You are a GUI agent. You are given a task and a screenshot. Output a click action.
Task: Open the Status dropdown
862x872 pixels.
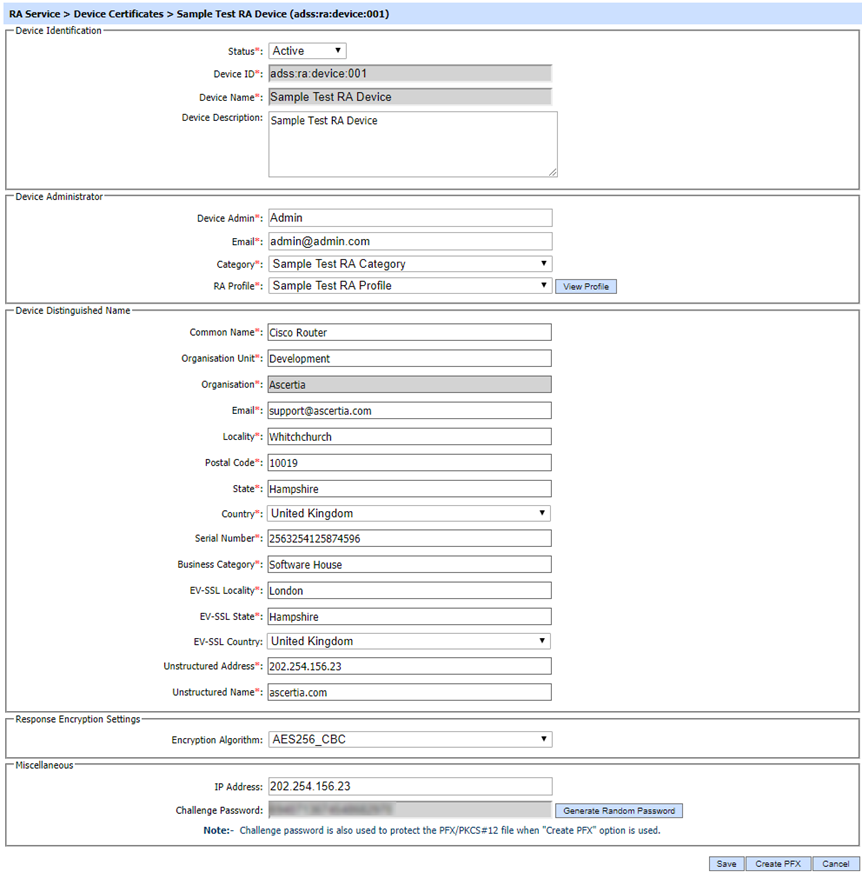[307, 51]
